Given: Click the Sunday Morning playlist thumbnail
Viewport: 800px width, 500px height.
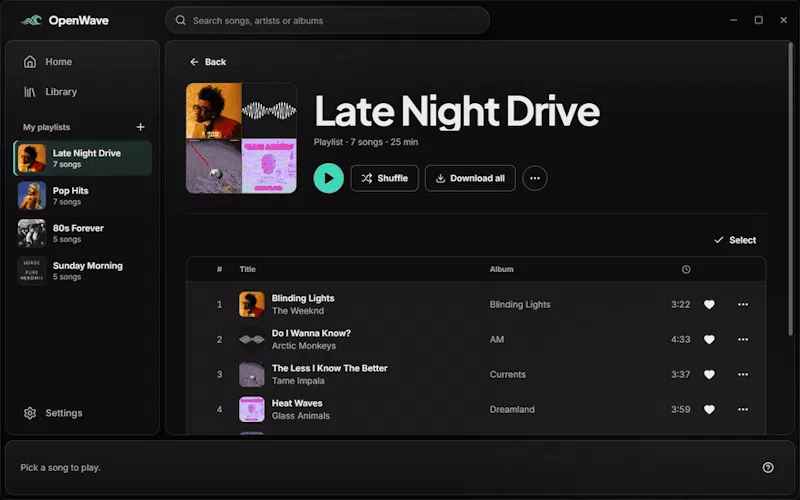Looking at the screenshot, I should (32, 271).
